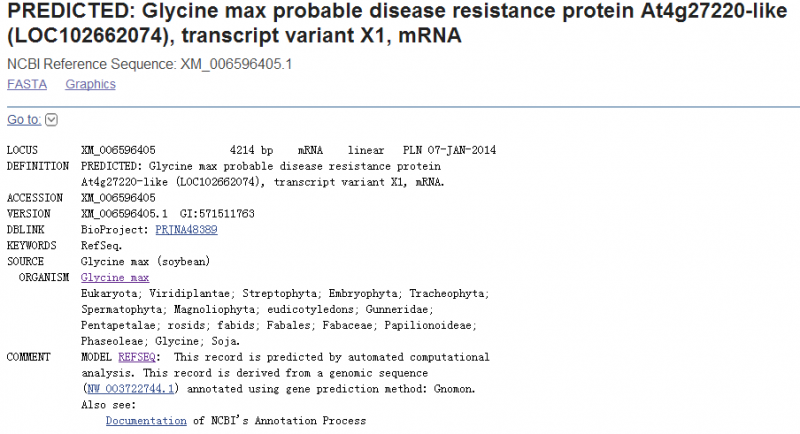Open Documentation of NCBI's Annotation Process
Image resolution: width=800 pixels, height=434 pixels.
click(146, 421)
